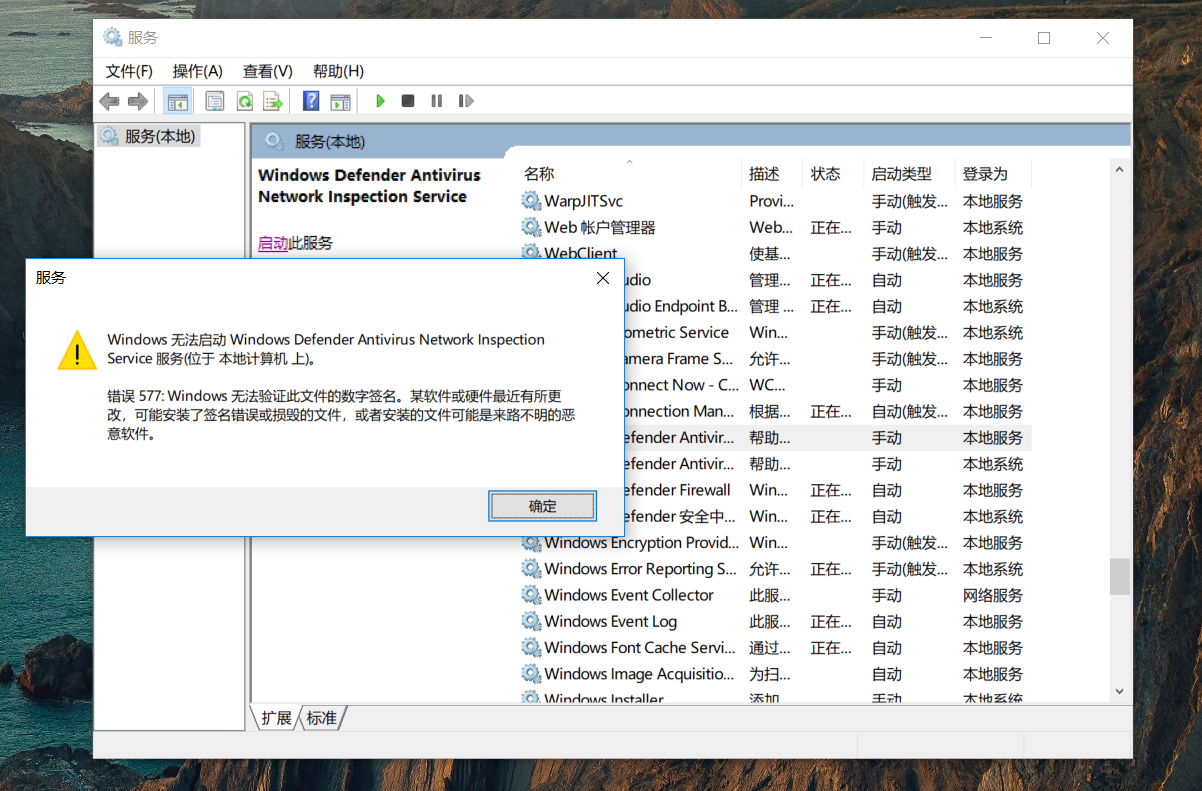Open the 文件(F) menu
Screen dimensions: 1202x791
129,71
